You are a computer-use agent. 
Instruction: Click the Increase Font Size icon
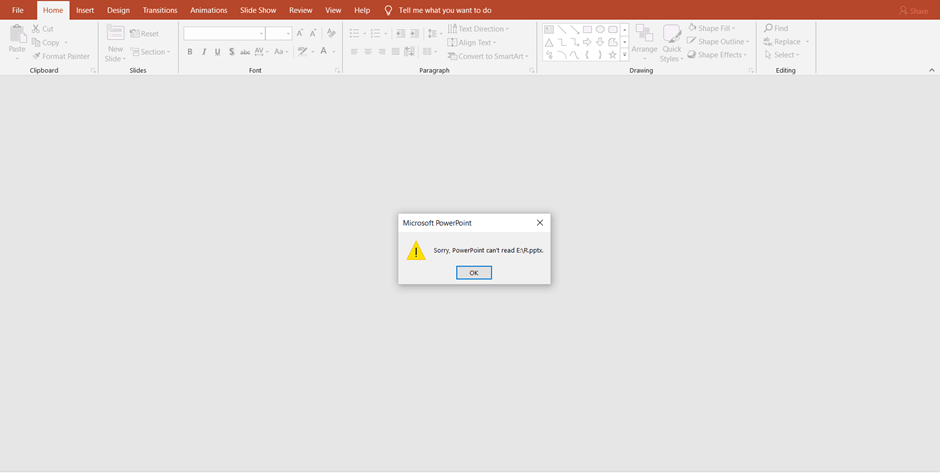tap(300, 34)
